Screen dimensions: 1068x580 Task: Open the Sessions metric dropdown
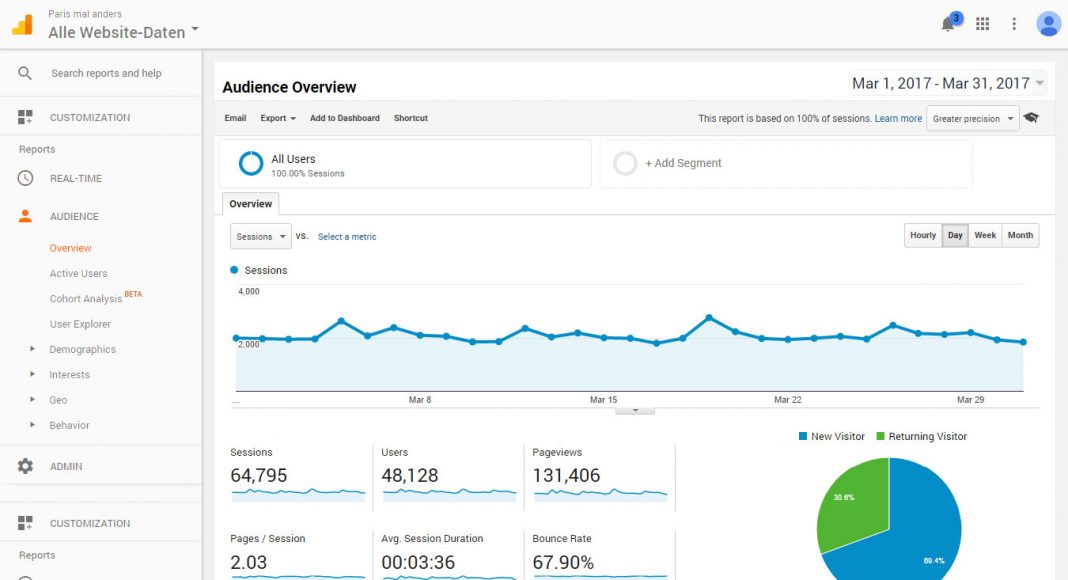pos(261,236)
